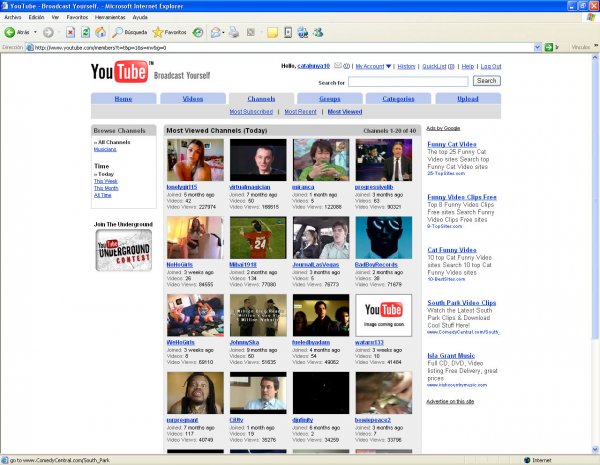Image resolution: width=600 pixels, height=465 pixels.
Task: Click the vertical scrollbar thumb
Action: point(595,200)
